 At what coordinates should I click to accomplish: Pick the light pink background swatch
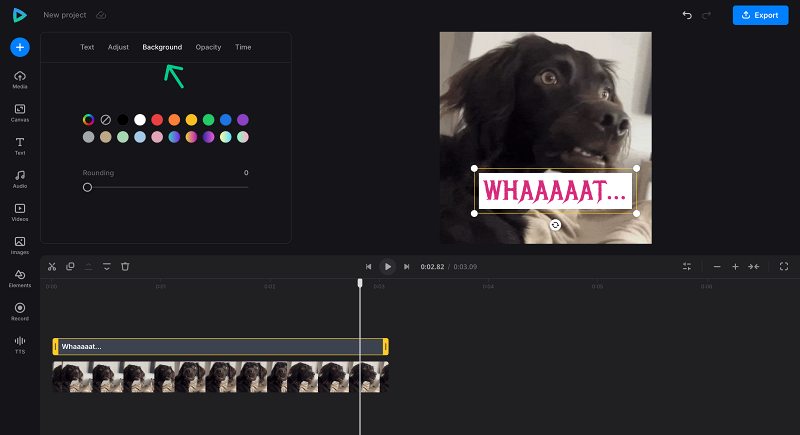click(x=157, y=137)
